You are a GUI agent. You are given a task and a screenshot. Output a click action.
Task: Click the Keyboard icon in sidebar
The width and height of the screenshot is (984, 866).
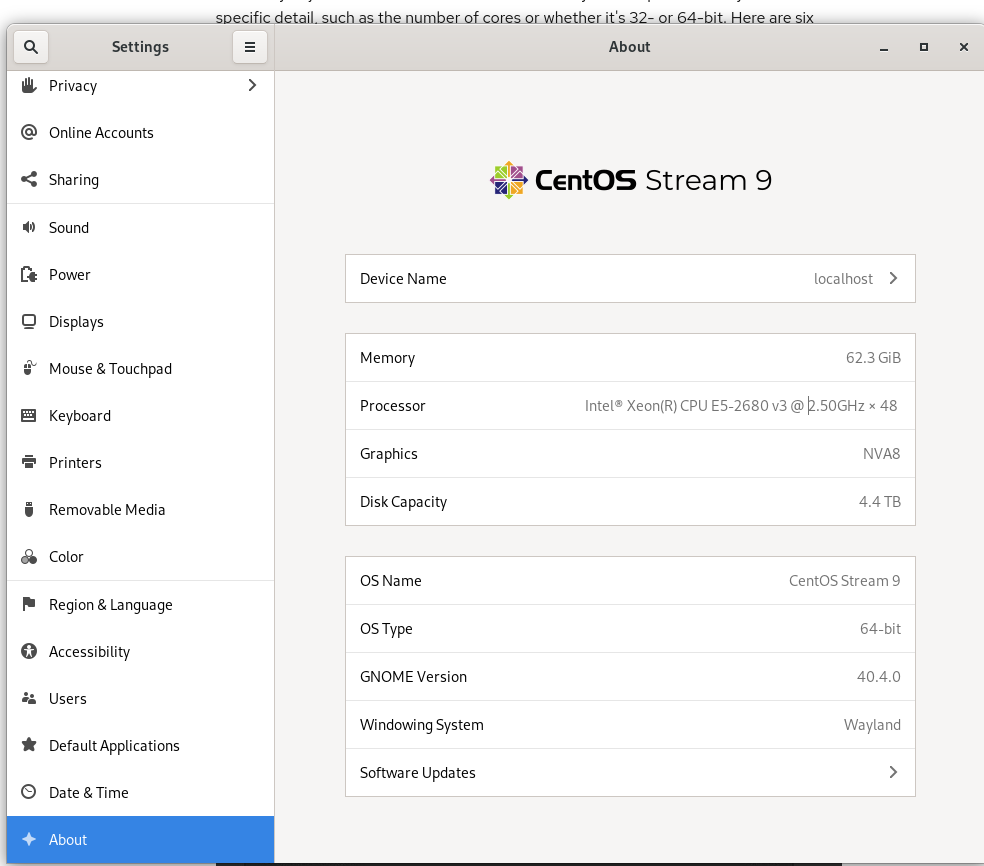pos(30,416)
